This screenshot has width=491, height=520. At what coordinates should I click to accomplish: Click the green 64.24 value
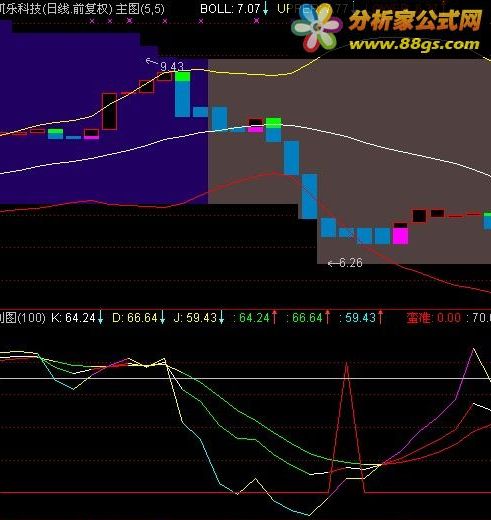[254, 318]
